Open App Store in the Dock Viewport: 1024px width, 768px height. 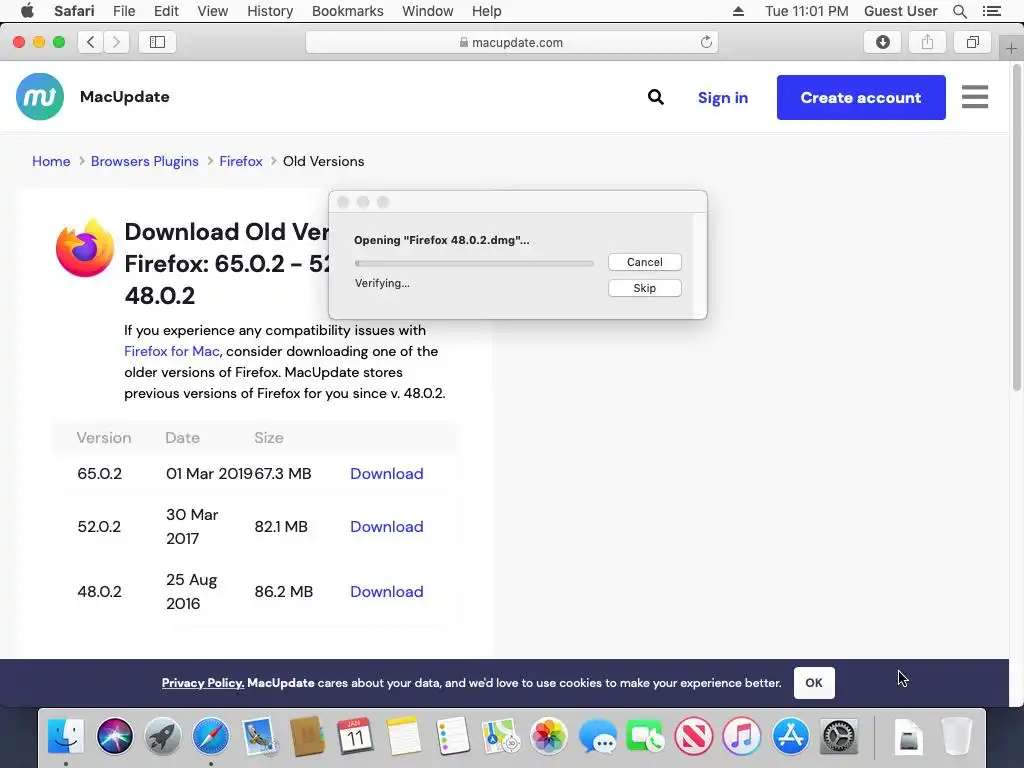pyautogui.click(x=790, y=736)
